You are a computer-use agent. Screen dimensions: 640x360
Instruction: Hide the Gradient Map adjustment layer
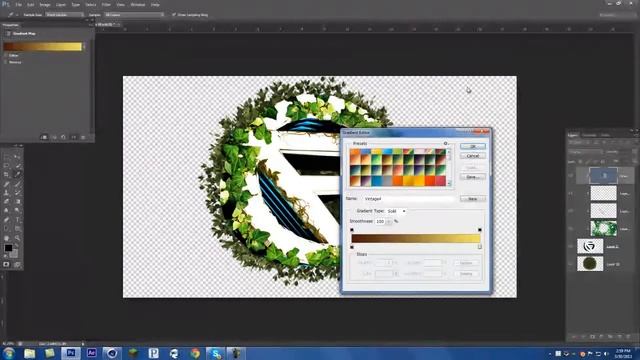[571, 176]
